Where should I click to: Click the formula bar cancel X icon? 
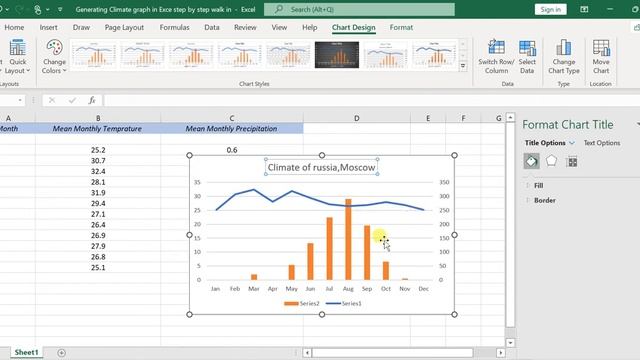(52, 100)
